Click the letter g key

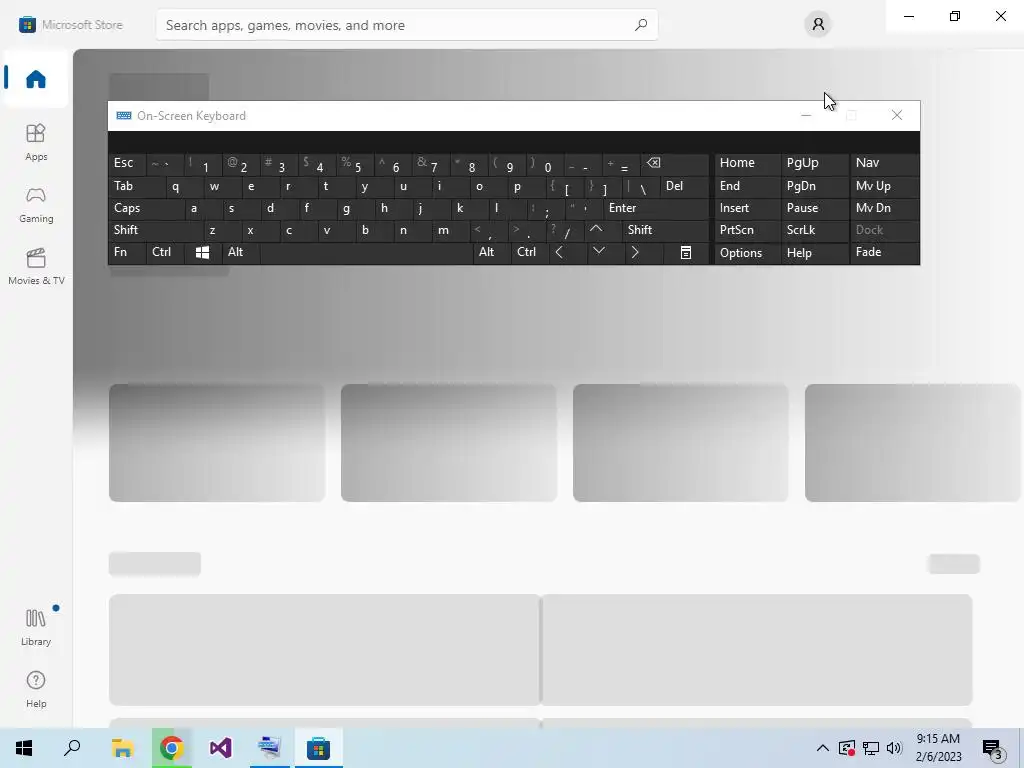point(354,208)
